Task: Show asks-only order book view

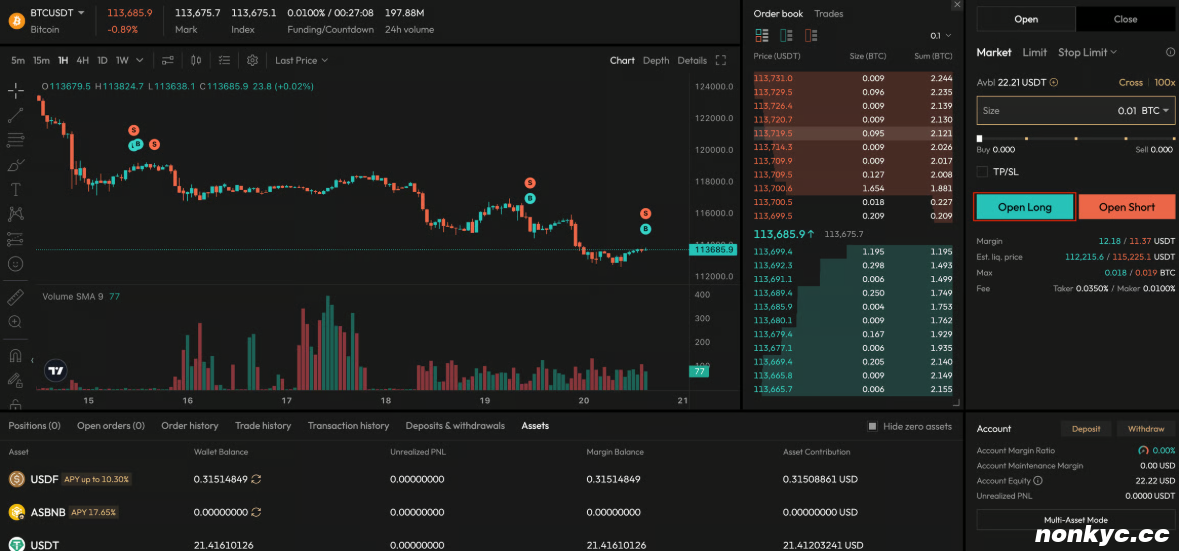Action: 811,35
